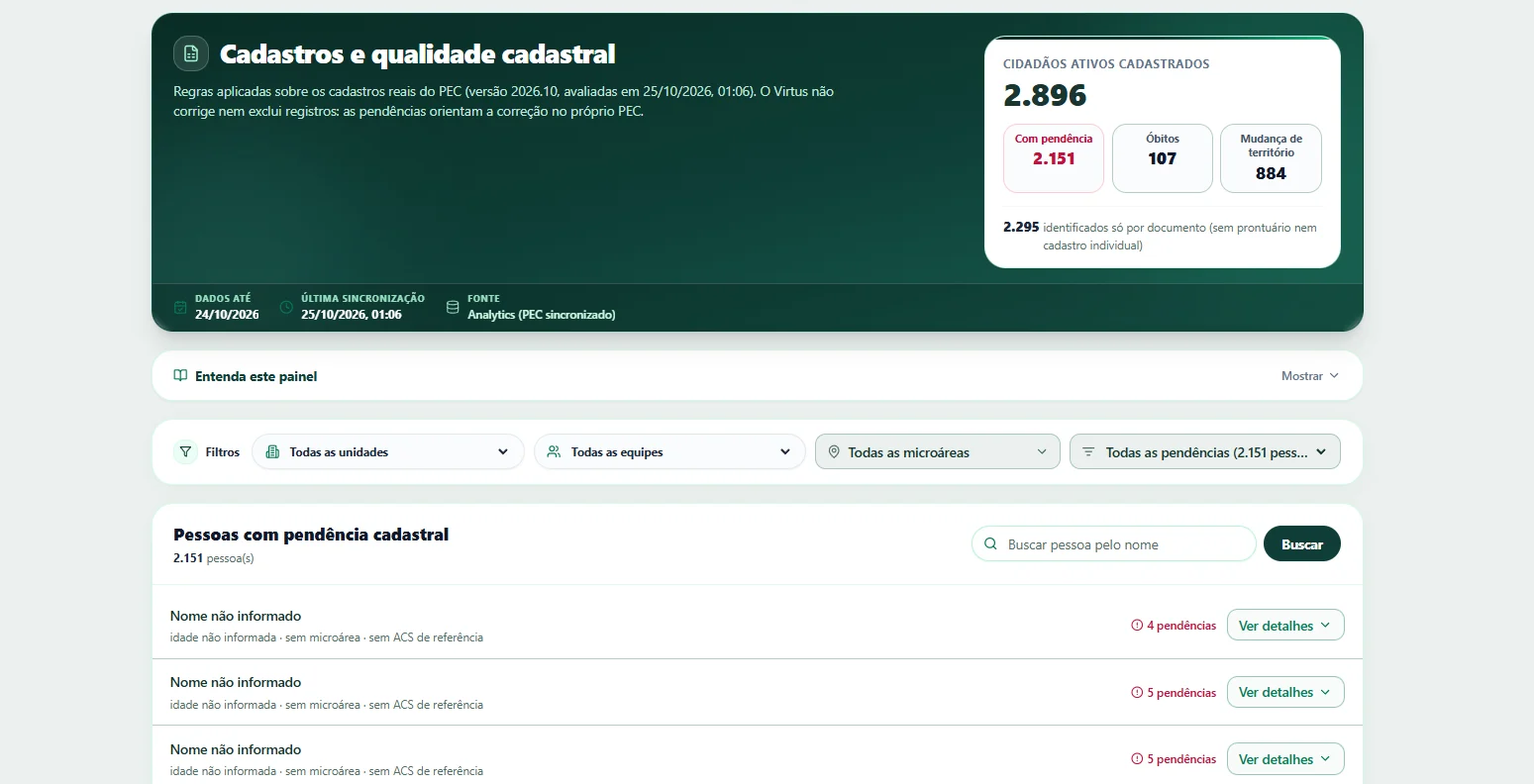Open the Todas as pendências dropdown
Viewport: 1534px width, 784px height.
(1205, 452)
